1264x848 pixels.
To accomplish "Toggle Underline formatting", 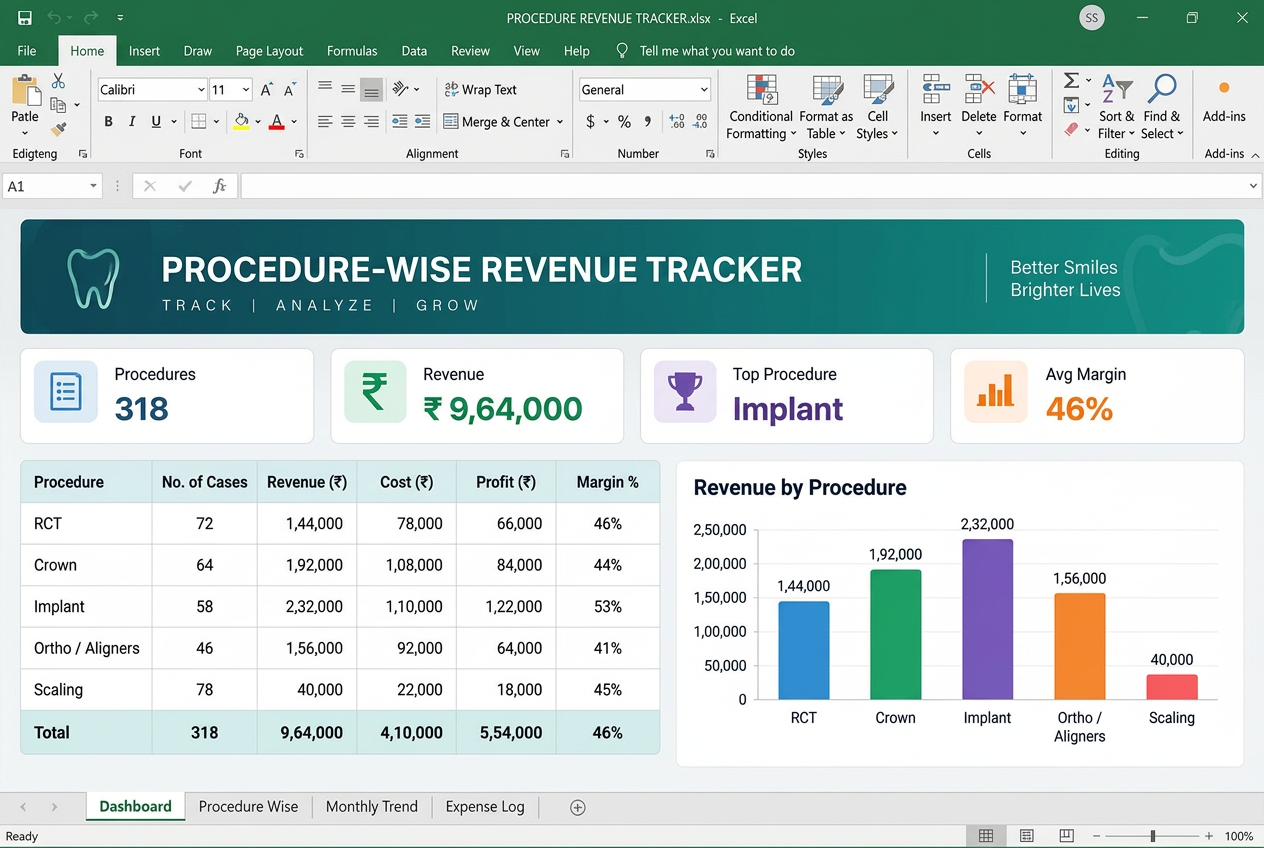I will click(x=156, y=122).
